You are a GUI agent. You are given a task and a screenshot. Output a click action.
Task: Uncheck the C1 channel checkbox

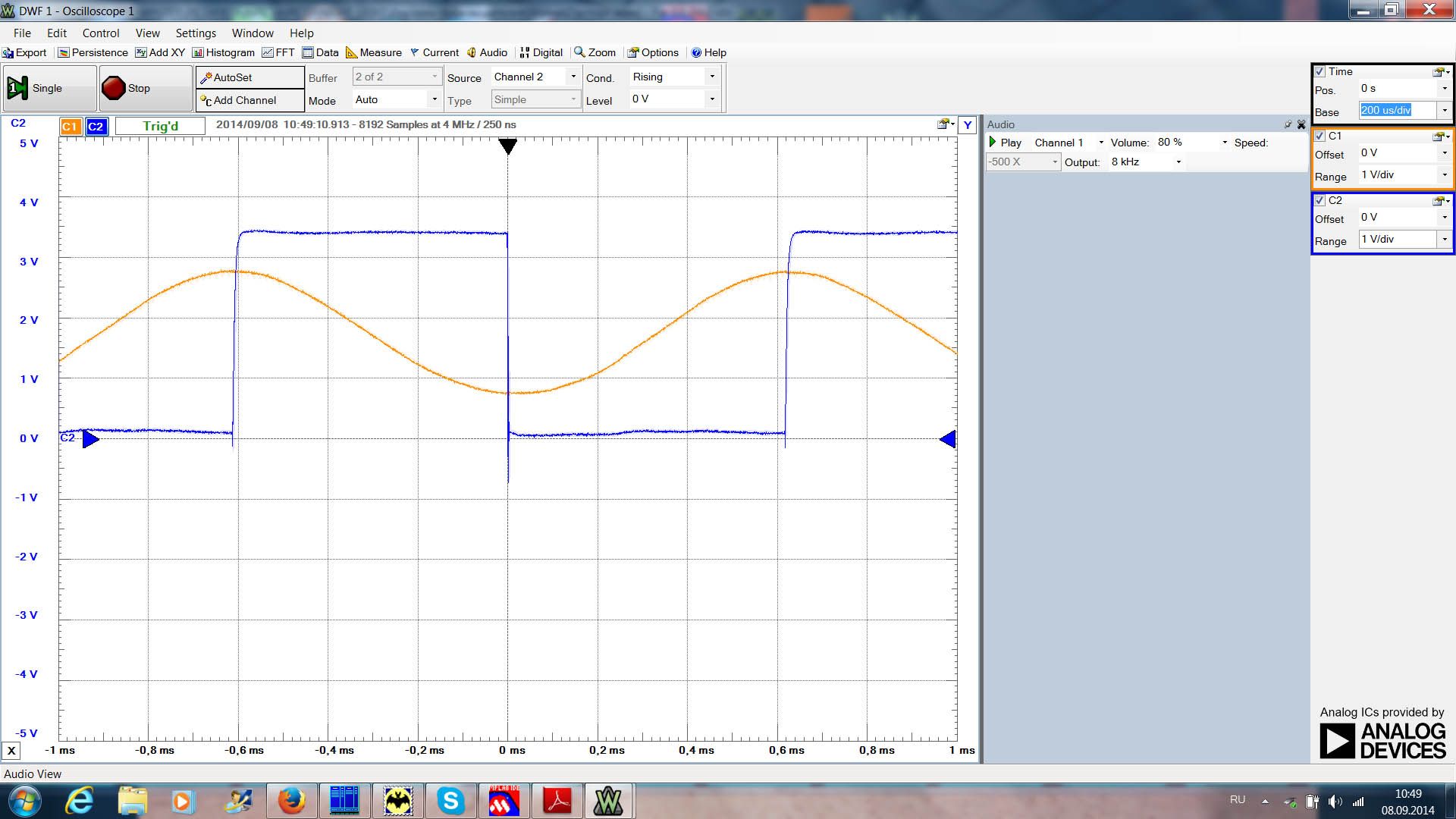tap(1320, 136)
